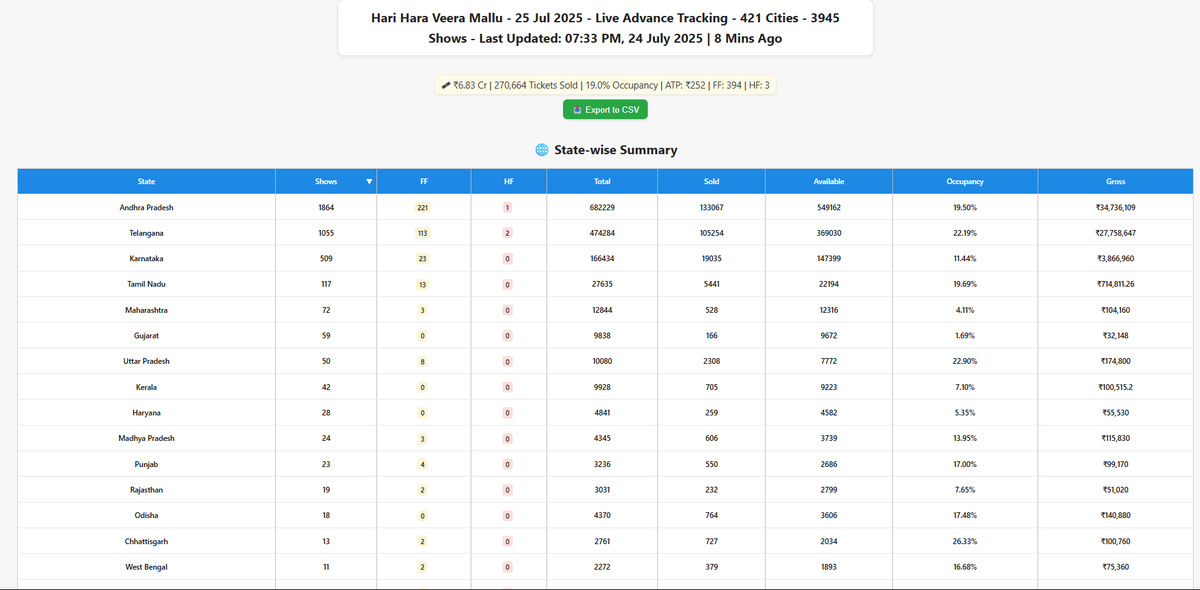Select the Uttar Pradesh row label
Screen dimensions: 1200x590
click(147, 361)
